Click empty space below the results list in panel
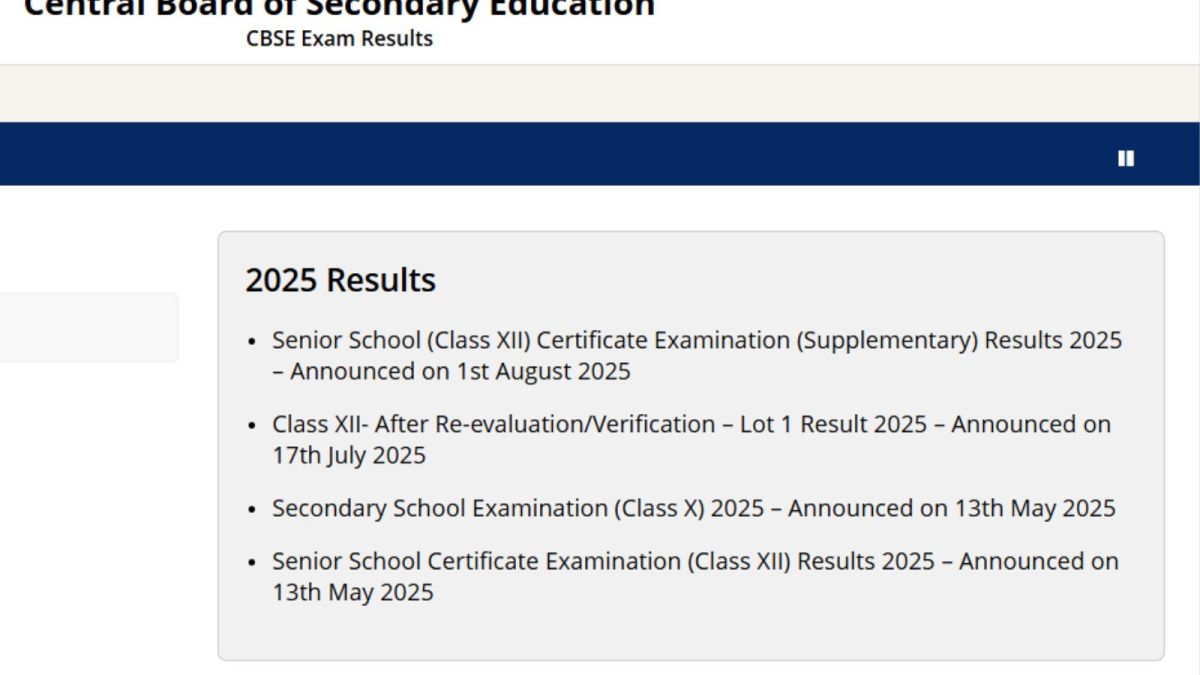This screenshot has width=1200, height=675. point(690,632)
